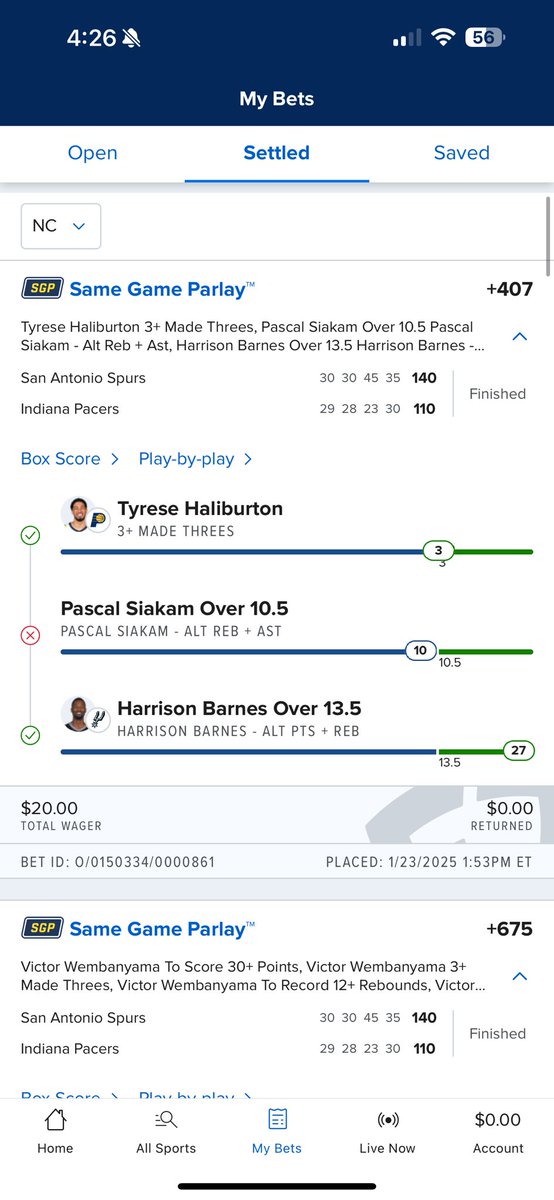Tap the SGP badge on the +407 parlay

pos(42,289)
